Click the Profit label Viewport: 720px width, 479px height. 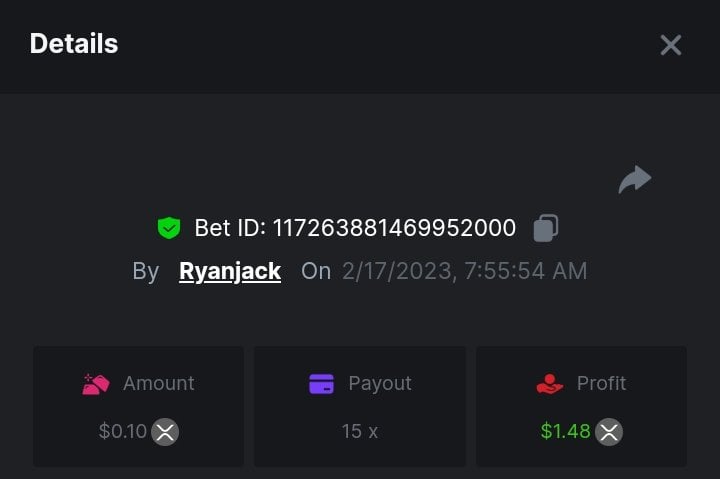(601, 383)
